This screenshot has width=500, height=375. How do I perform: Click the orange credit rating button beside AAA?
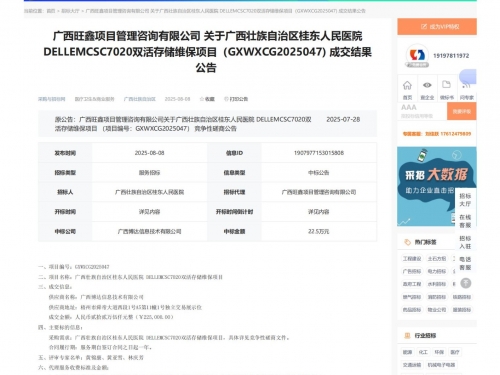[461, 111]
